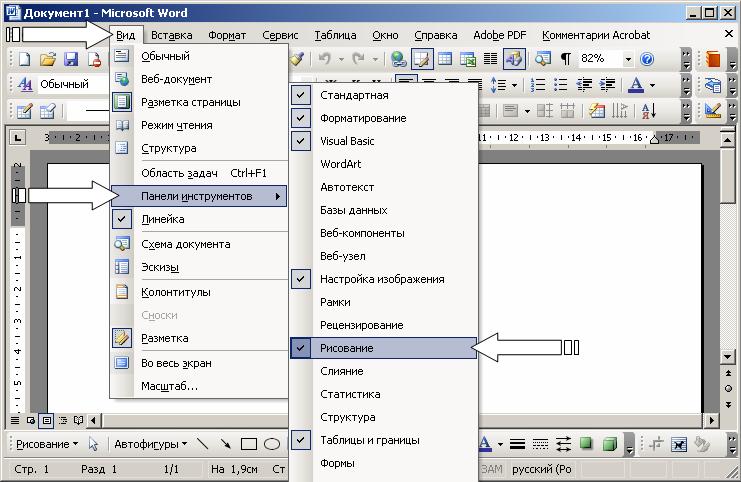Select the Line drawing tool
Viewport: 741px width, 482px height.
point(202,444)
